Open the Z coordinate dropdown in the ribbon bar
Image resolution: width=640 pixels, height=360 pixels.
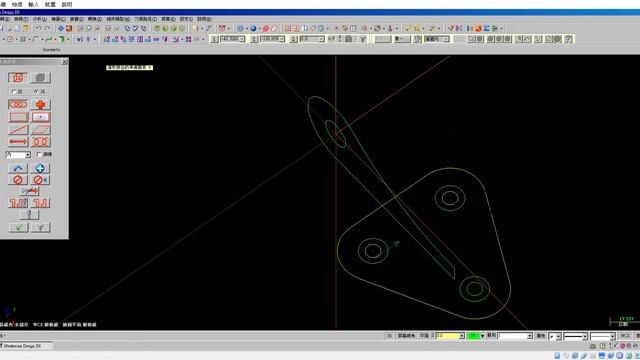(322, 39)
